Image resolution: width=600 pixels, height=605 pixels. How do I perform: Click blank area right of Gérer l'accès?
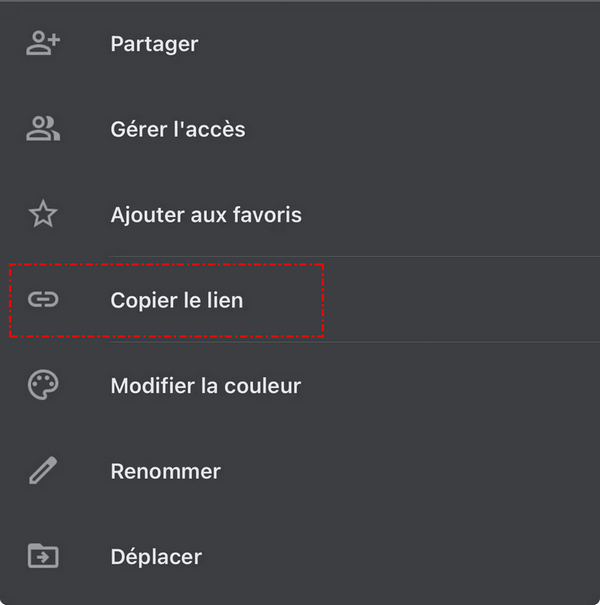click(x=420, y=129)
